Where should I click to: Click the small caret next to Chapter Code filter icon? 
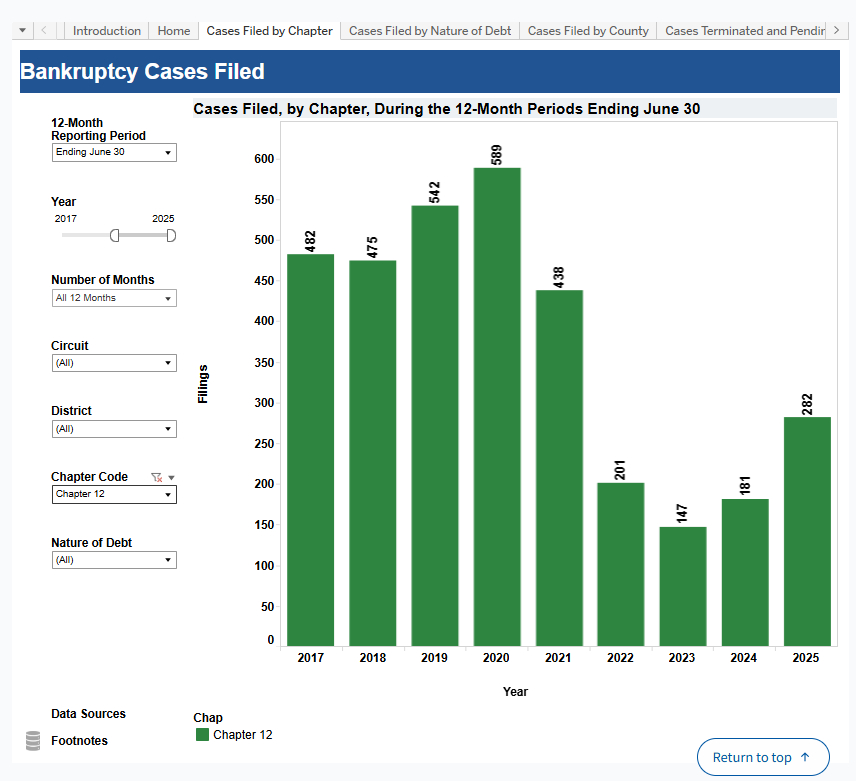[171, 478]
